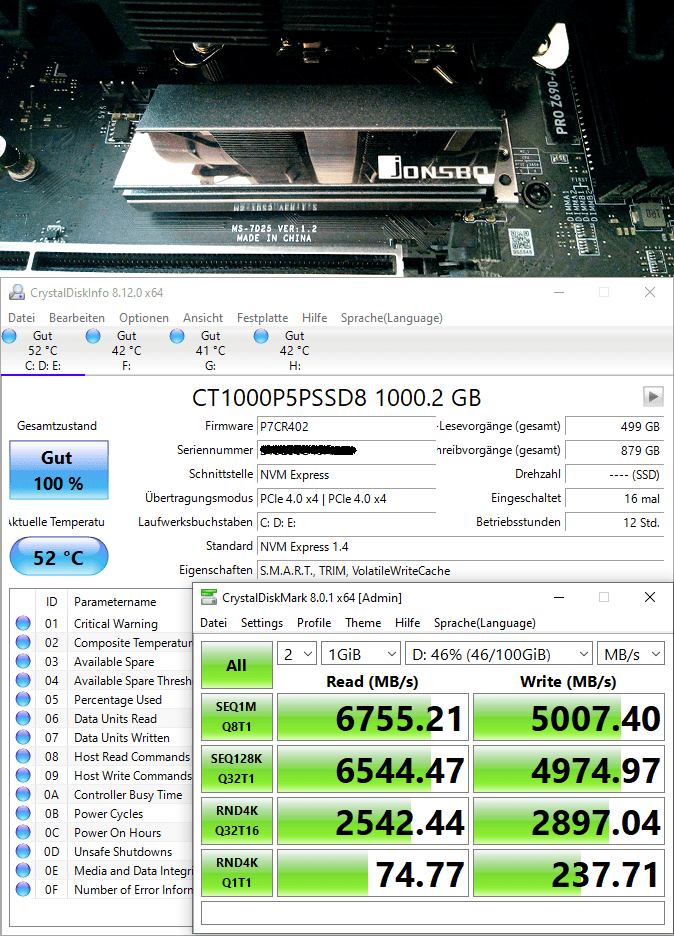Open the Optionen menu in CrystalDiskInfo

(144, 318)
